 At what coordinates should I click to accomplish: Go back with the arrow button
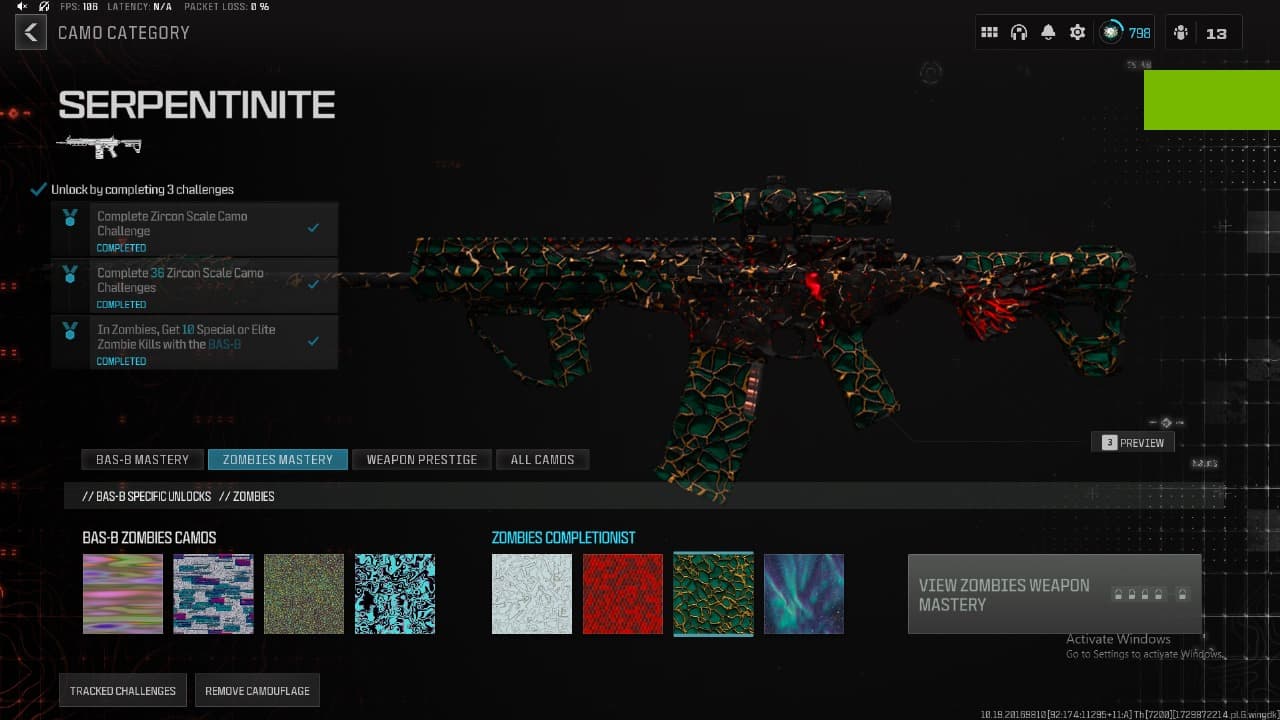click(x=31, y=33)
